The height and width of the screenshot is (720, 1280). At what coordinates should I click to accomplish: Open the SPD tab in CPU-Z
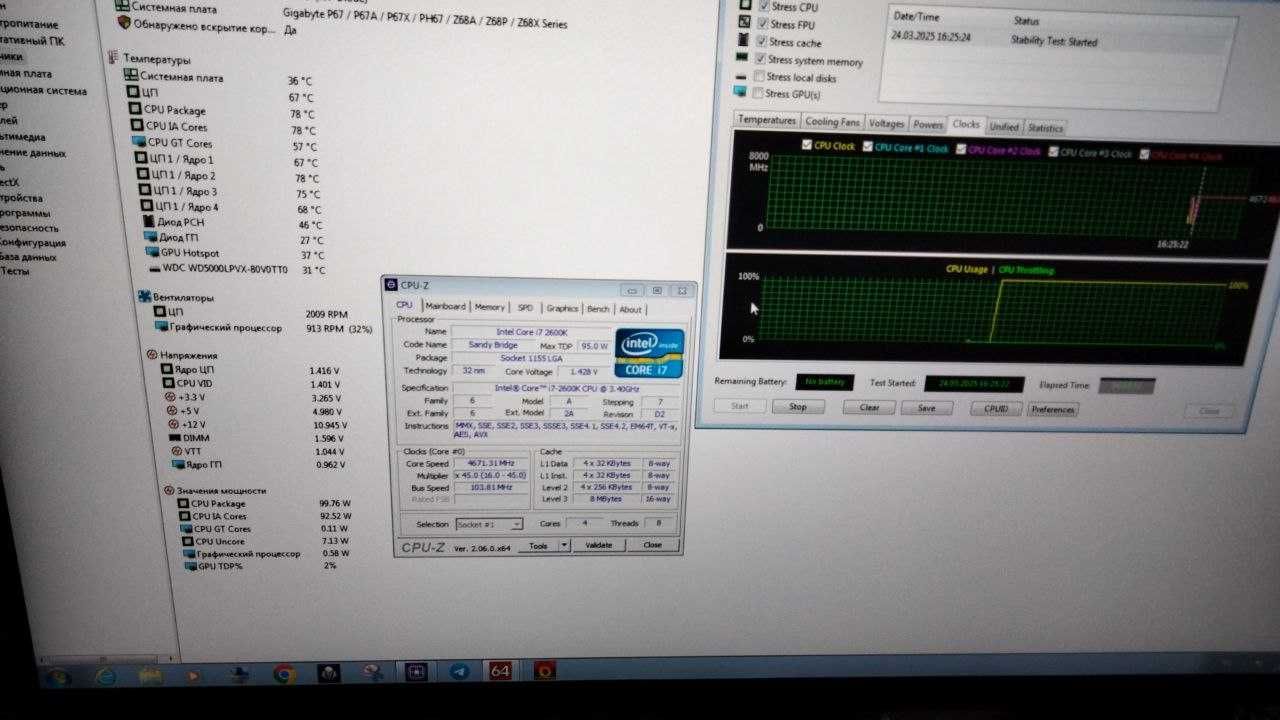coord(525,308)
